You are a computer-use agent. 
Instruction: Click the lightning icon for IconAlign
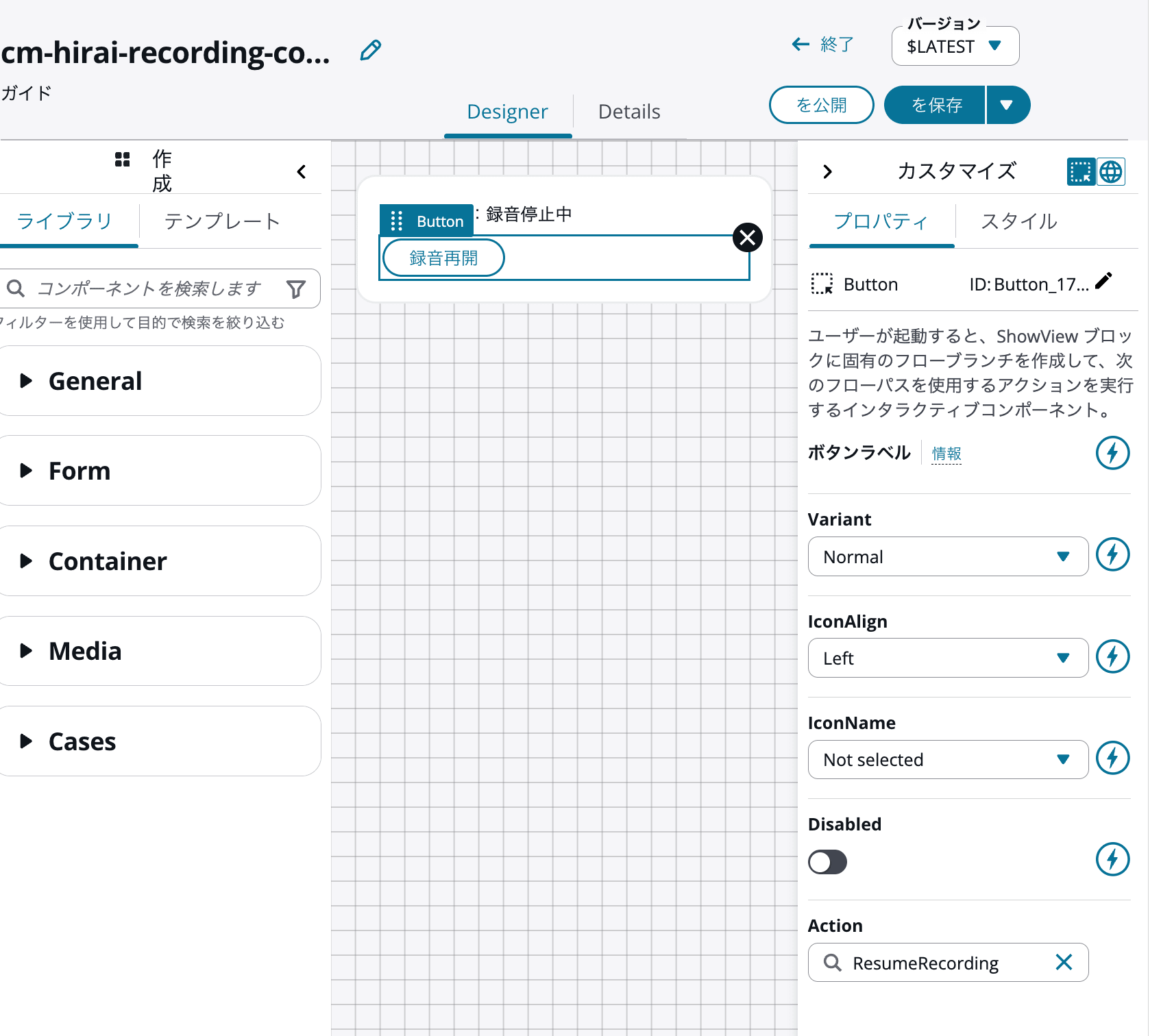pos(1112,656)
